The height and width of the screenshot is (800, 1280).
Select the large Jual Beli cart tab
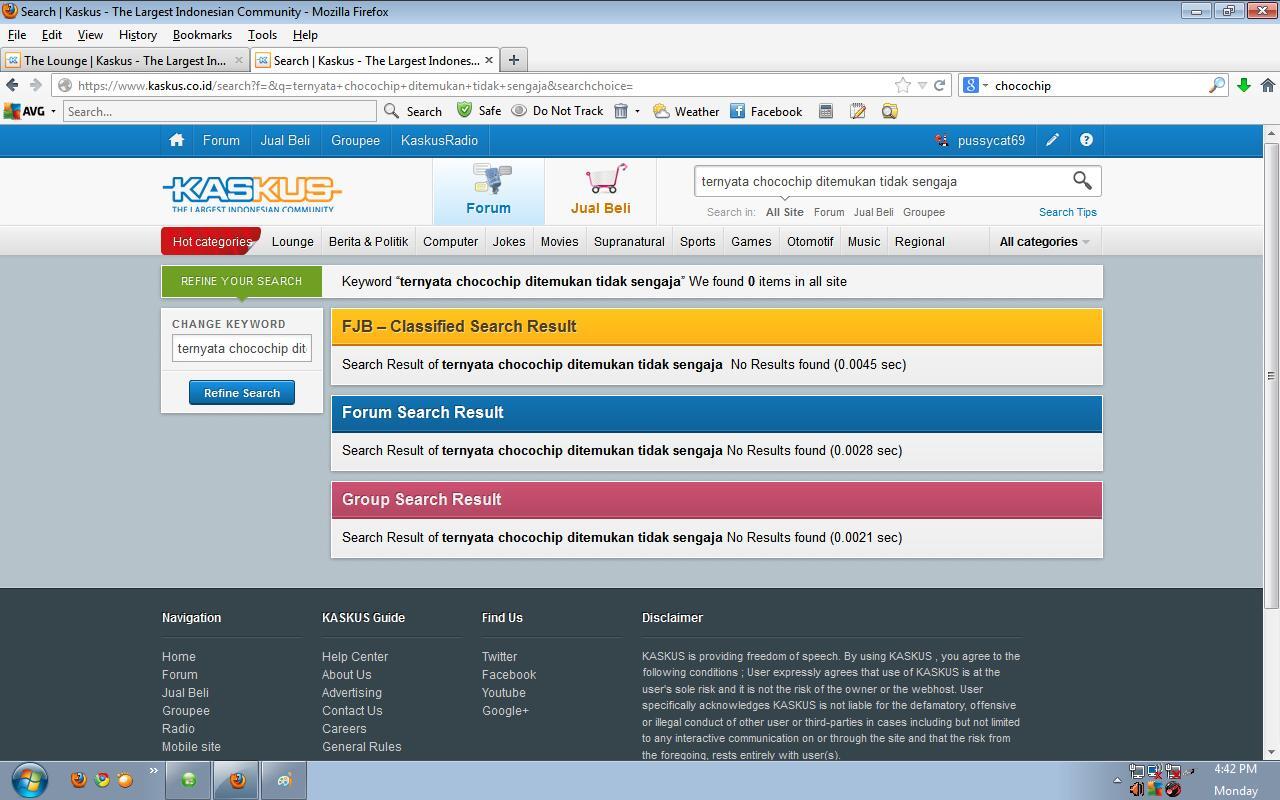tap(600, 190)
